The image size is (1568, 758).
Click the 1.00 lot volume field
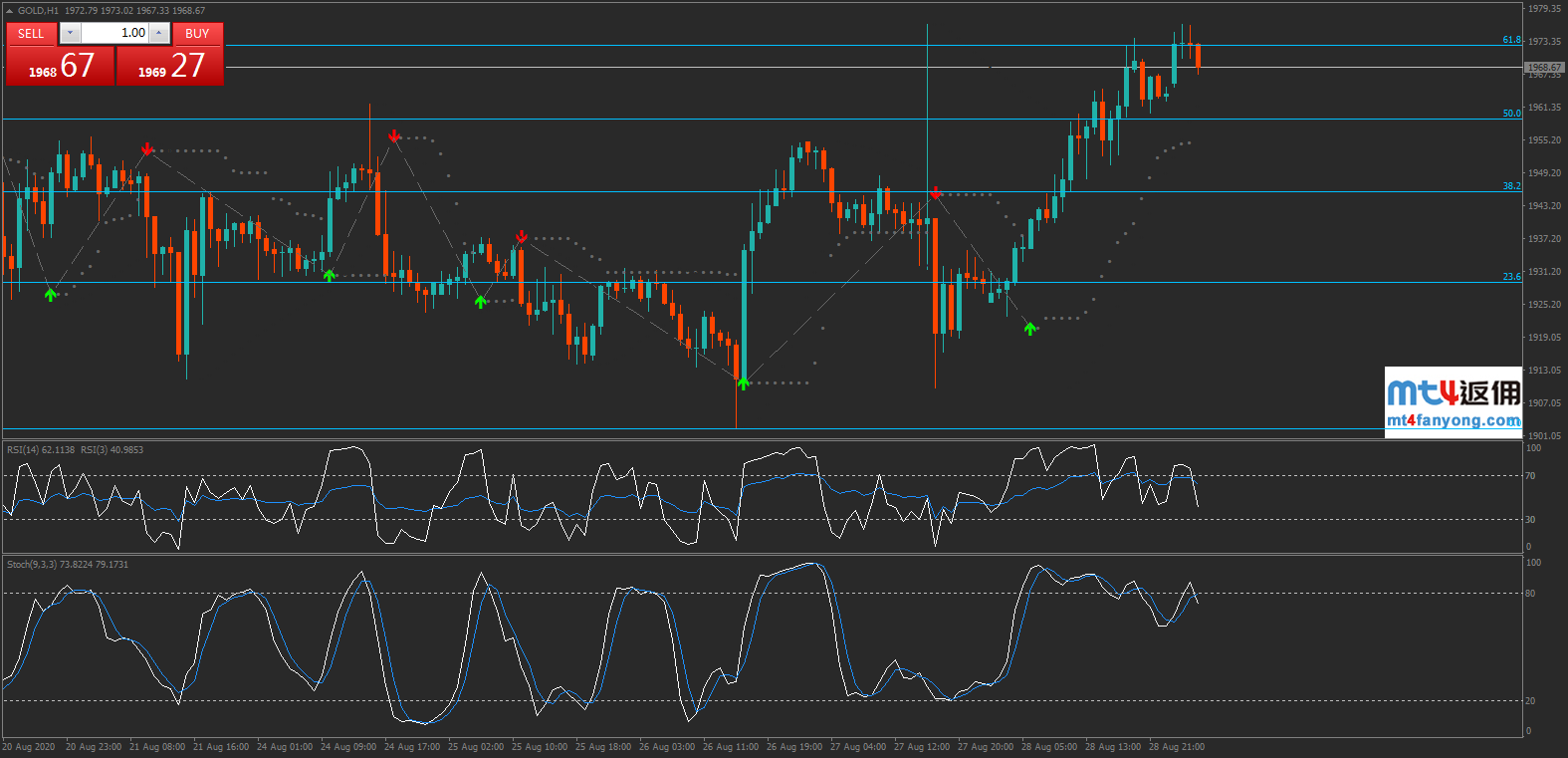(114, 34)
